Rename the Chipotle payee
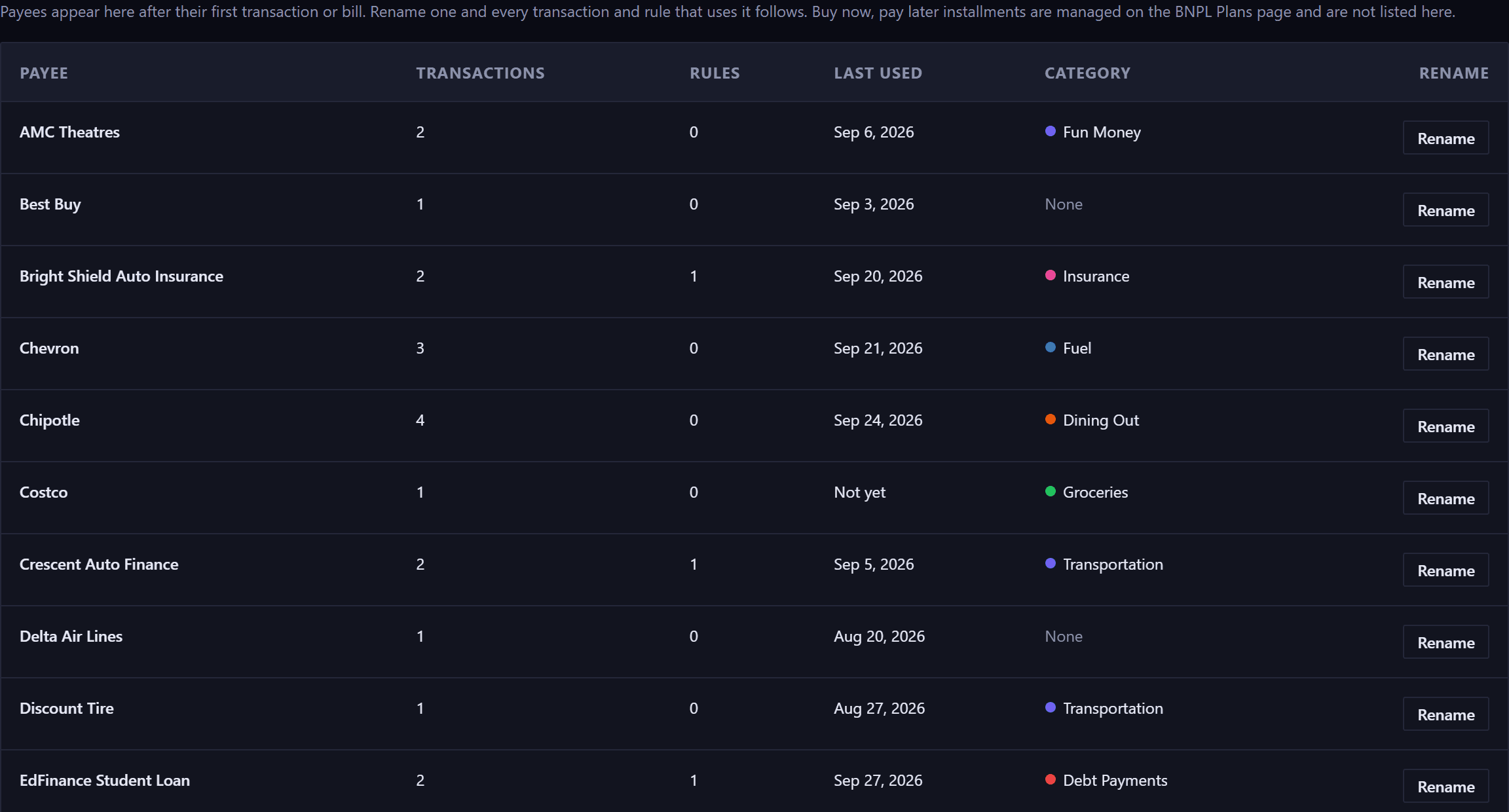The height and width of the screenshot is (812, 1509). (x=1445, y=426)
